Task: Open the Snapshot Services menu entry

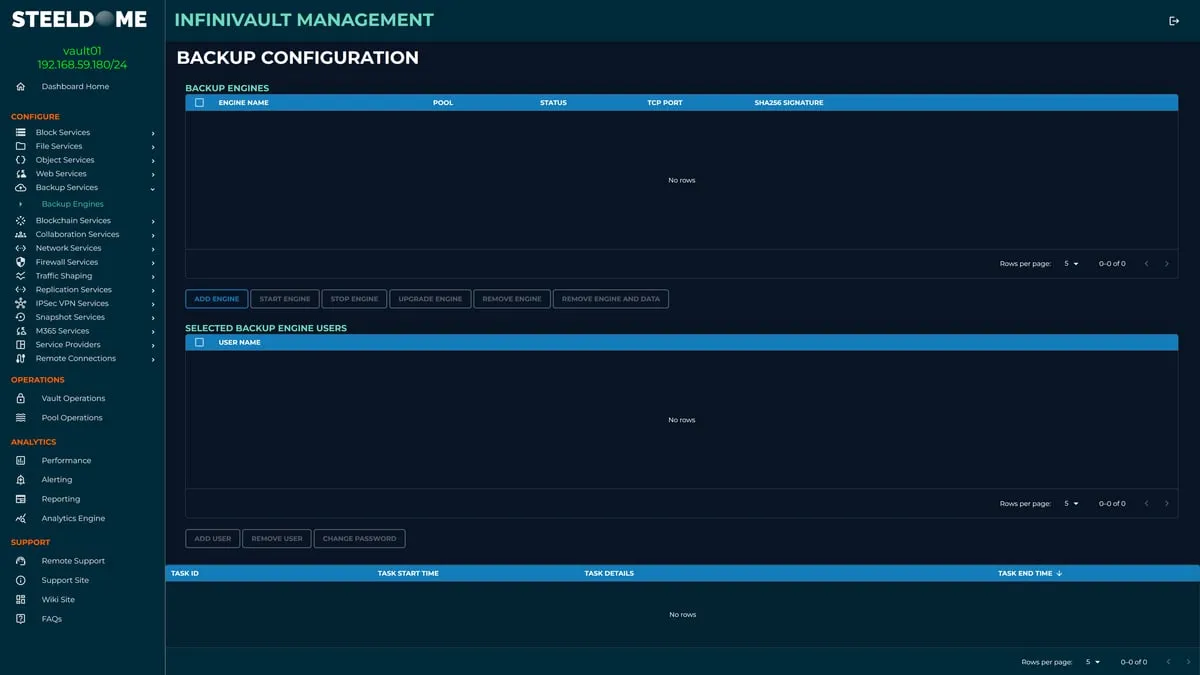Action: tap(21, 317)
